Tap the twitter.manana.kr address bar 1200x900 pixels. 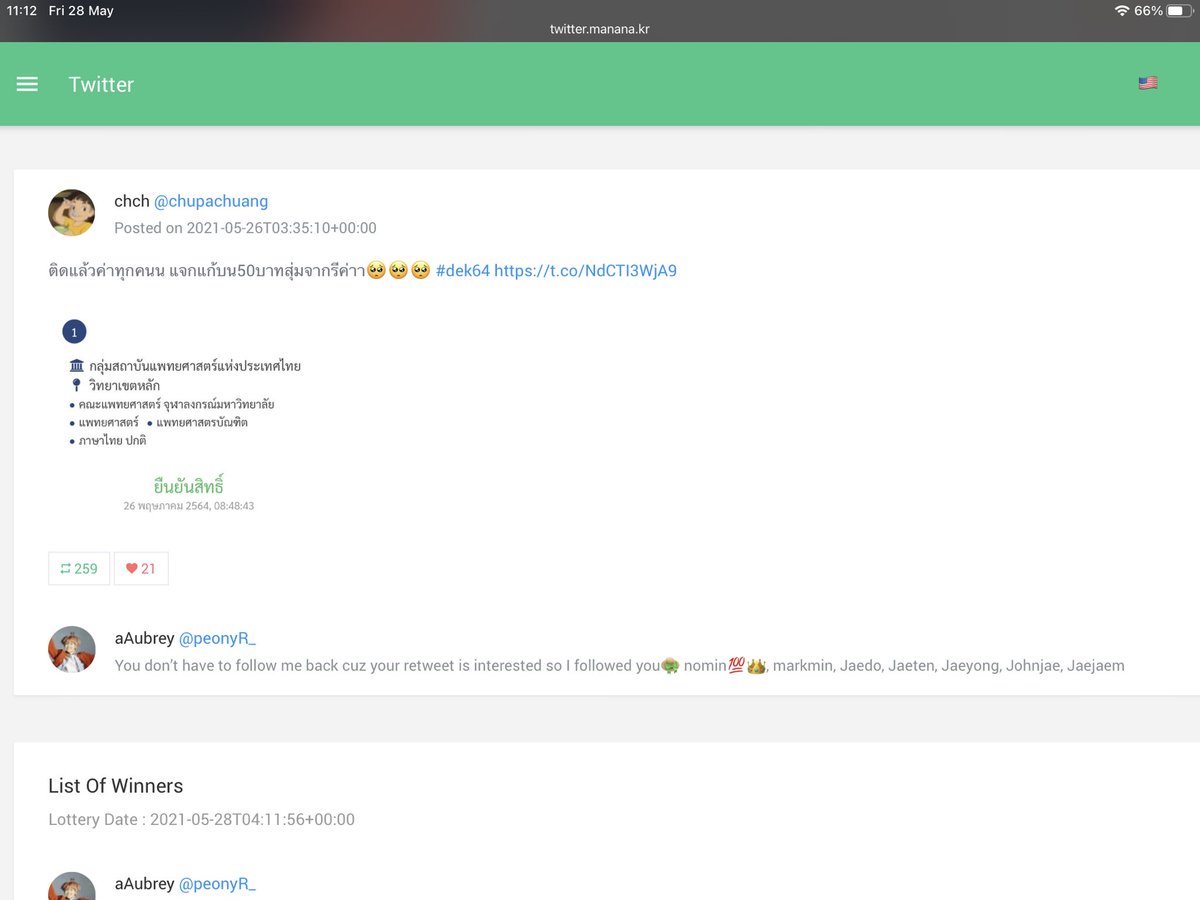click(x=600, y=29)
